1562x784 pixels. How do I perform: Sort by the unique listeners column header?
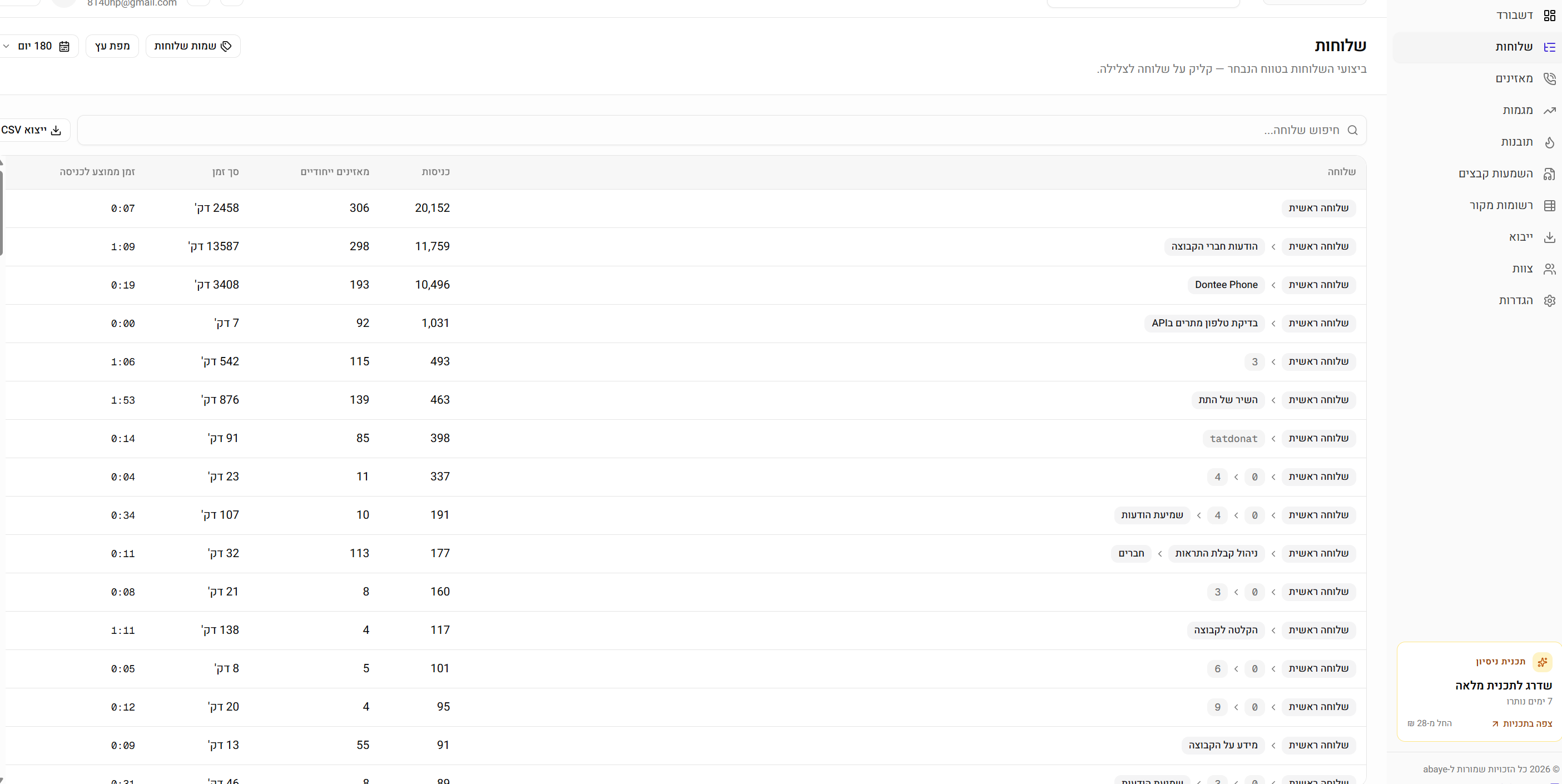pyautogui.click(x=335, y=172)
